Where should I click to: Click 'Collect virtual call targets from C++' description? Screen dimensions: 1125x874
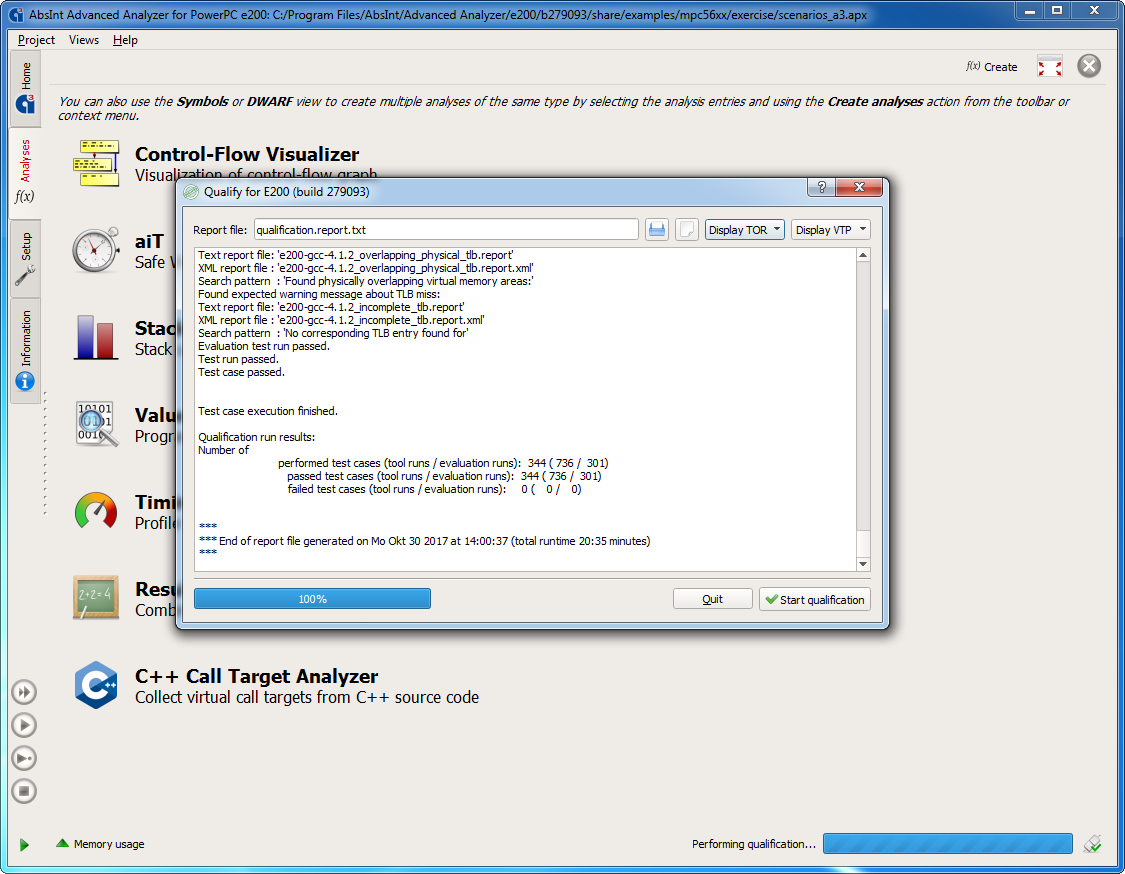(x=307, y=697)
